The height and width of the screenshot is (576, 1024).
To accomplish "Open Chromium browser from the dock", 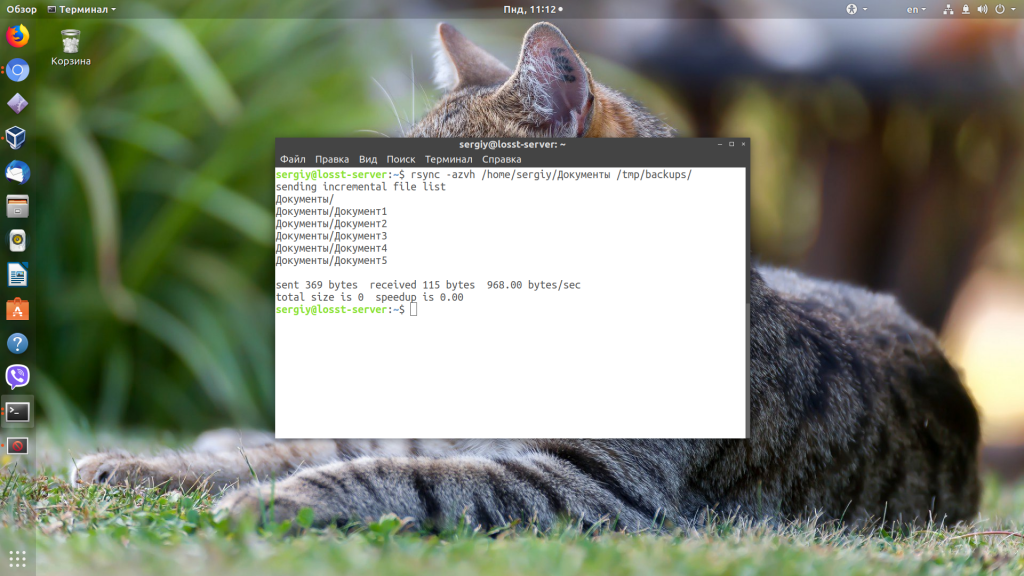I will point(17,70).
